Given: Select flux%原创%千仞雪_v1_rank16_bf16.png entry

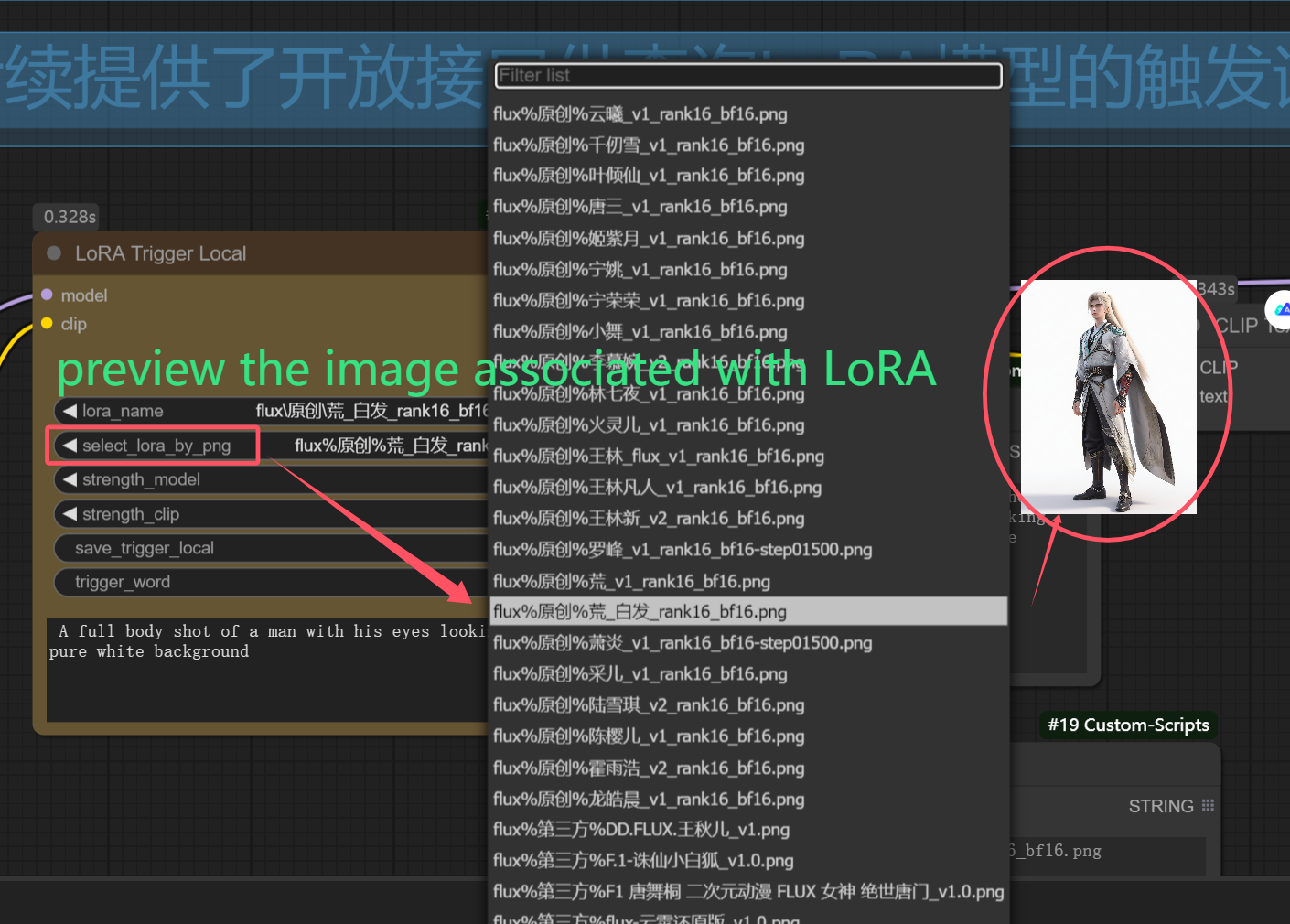Looking at the screenshot, I should [x=748, y=145].
